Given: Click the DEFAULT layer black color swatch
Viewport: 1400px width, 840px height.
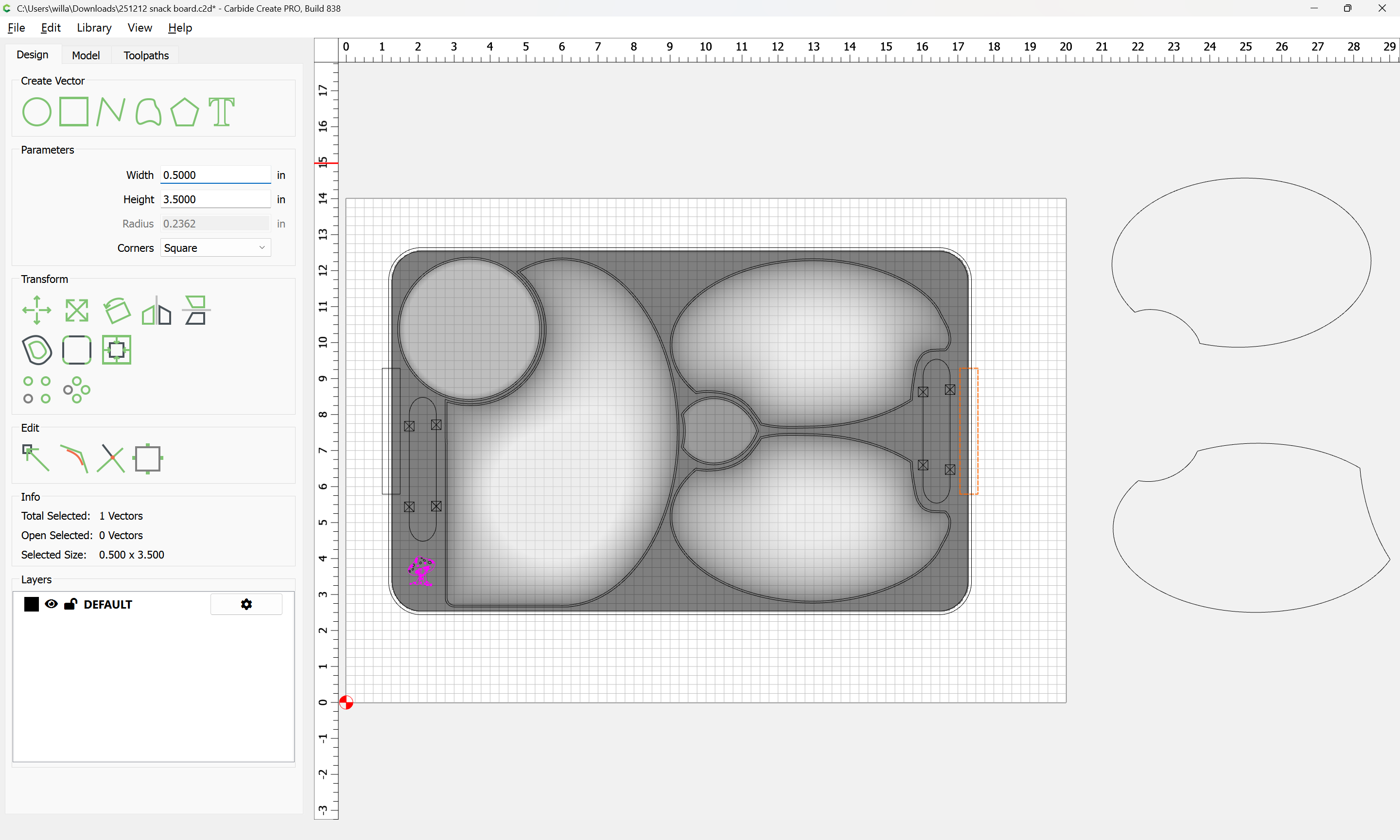Looking at the screenshot, I should pyautogui.click(x=32, y=604).
